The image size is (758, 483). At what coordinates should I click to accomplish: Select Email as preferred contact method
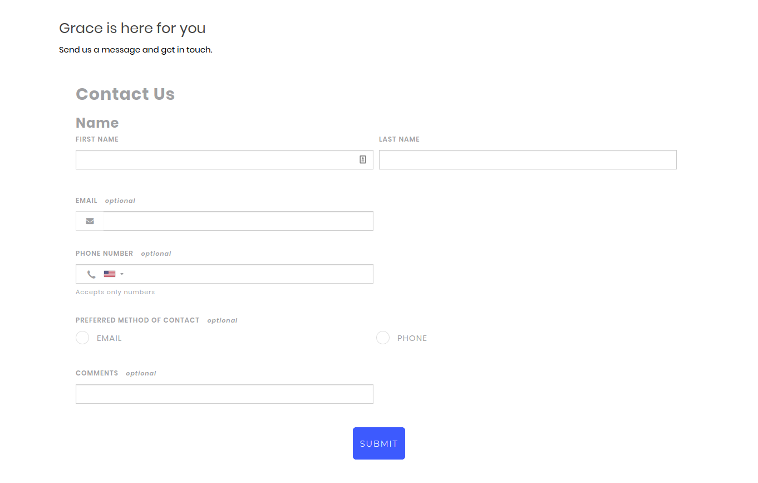coord(82,337)
